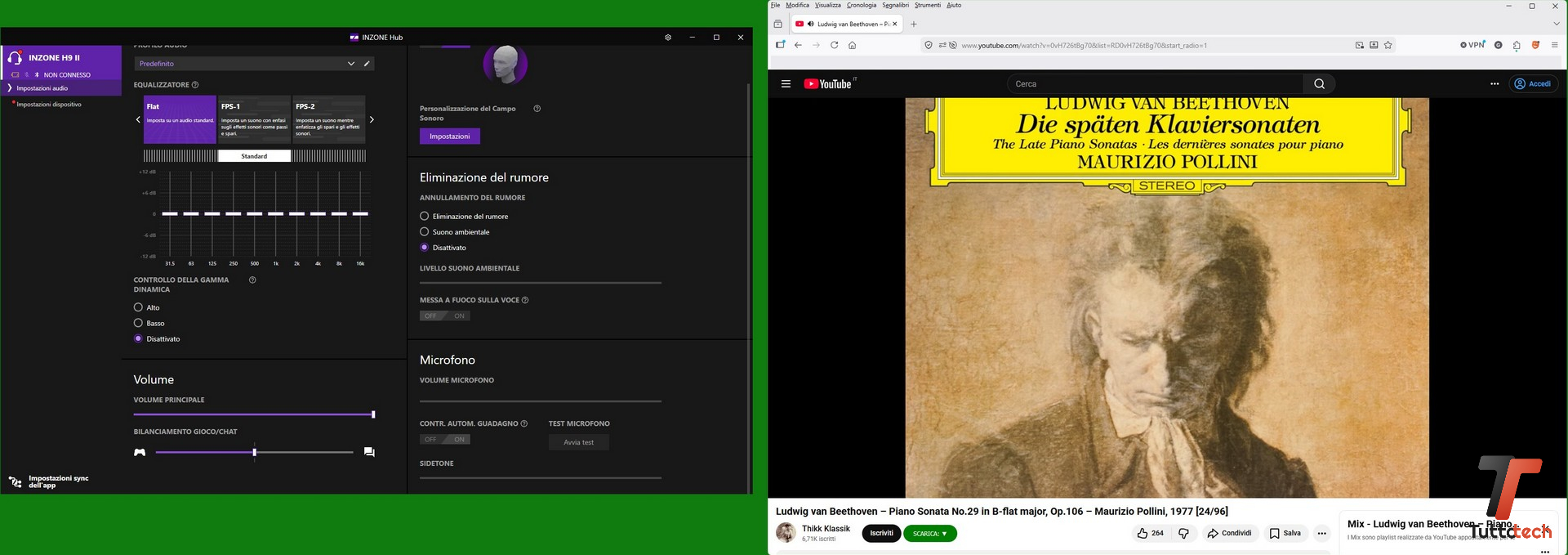This screenshot has width=1568, height=555.
Task: Open VPN toolbar button in browser
Action: [x=1472, y=45]
